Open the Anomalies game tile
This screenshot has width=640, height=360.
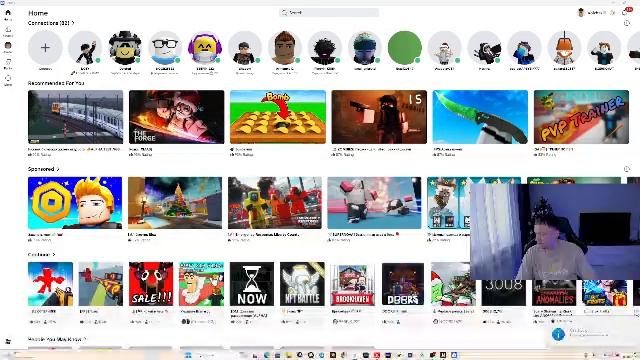tap(554, 292)
